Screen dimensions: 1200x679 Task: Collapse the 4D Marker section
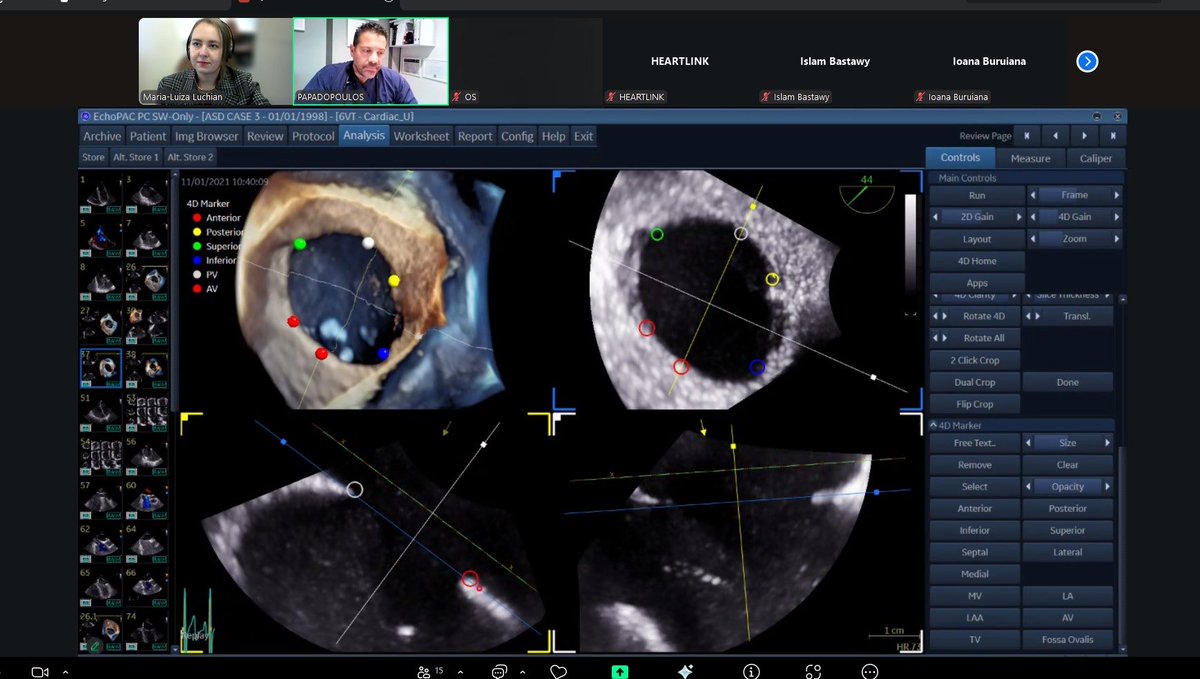pyautogui.click(x=934, y=425)
